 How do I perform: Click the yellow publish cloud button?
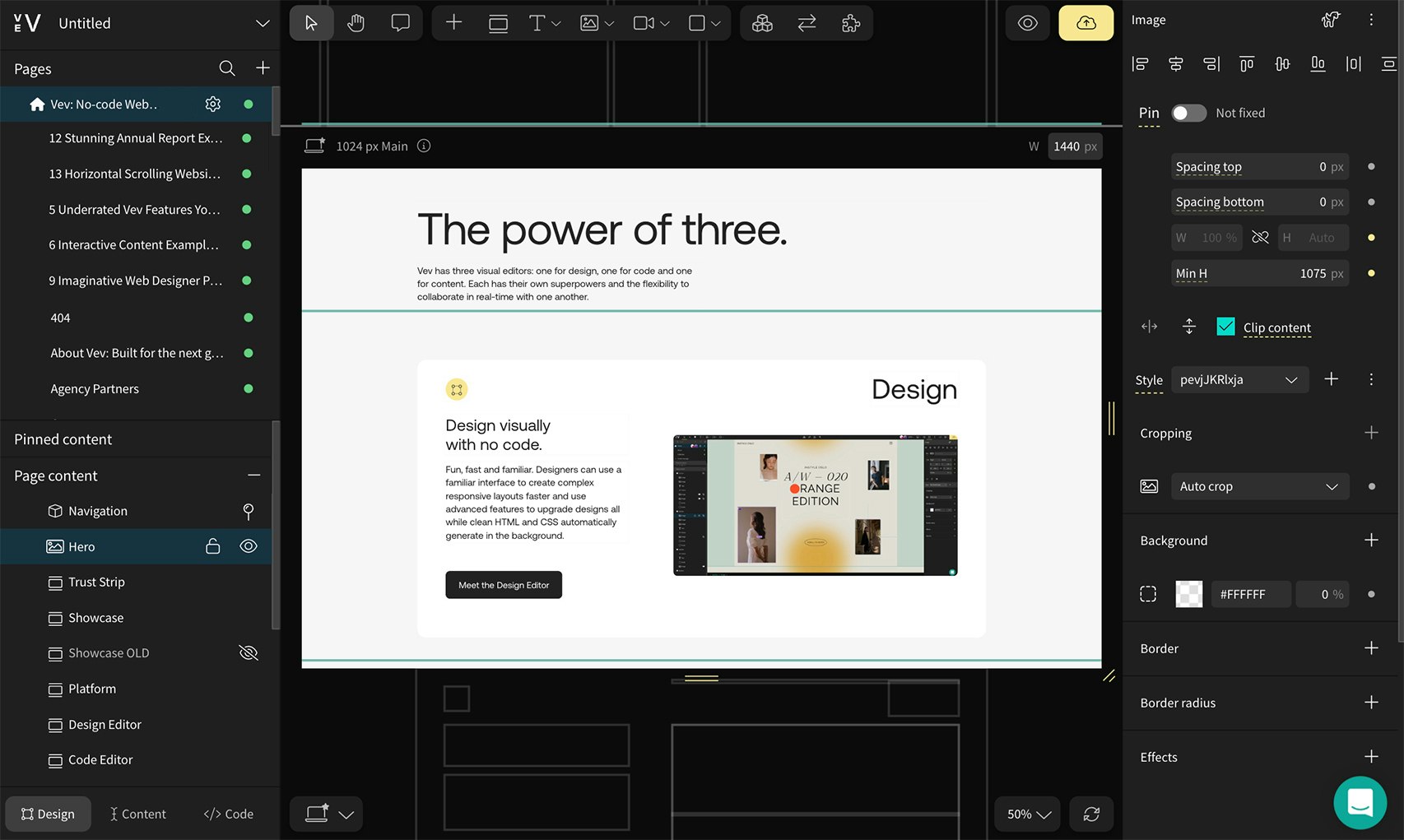click(1086, 23)
